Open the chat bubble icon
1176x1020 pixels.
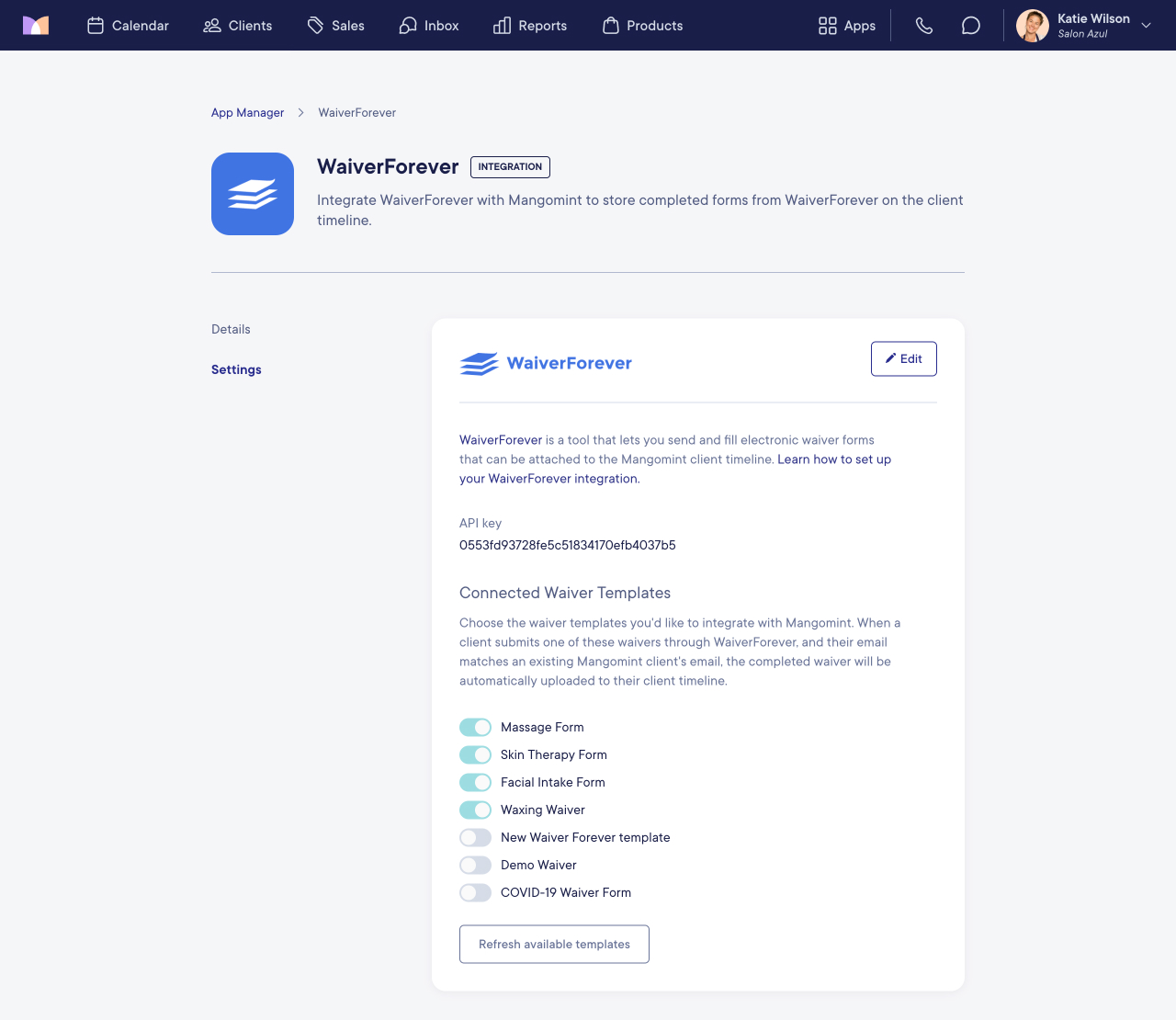971,26
